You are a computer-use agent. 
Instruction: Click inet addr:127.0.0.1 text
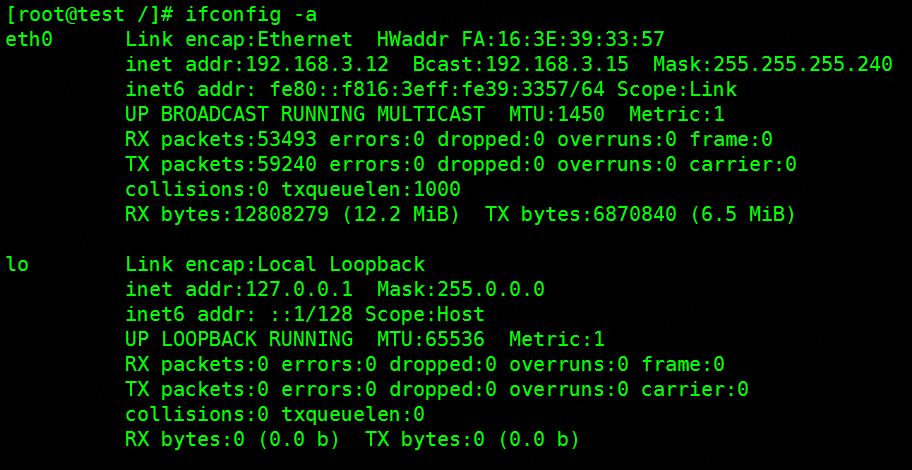coord(239,290)
